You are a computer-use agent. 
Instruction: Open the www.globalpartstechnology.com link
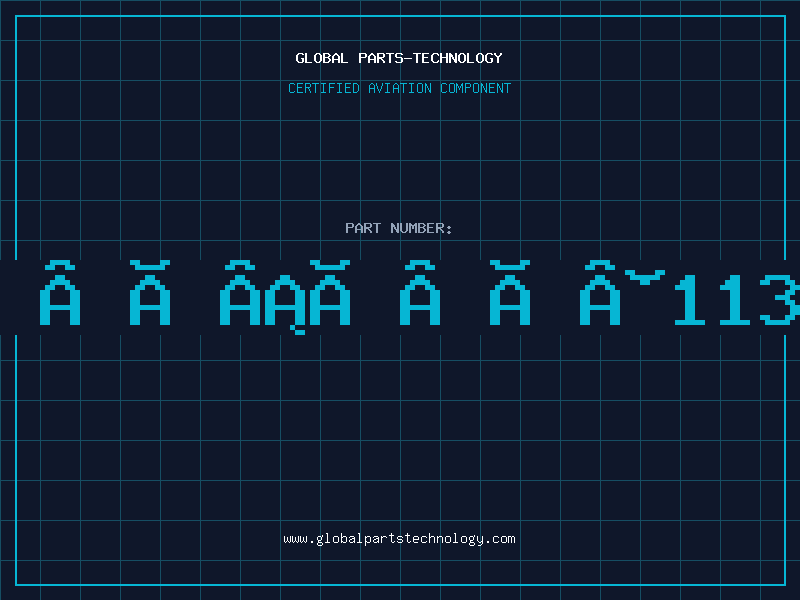point(399,539)
